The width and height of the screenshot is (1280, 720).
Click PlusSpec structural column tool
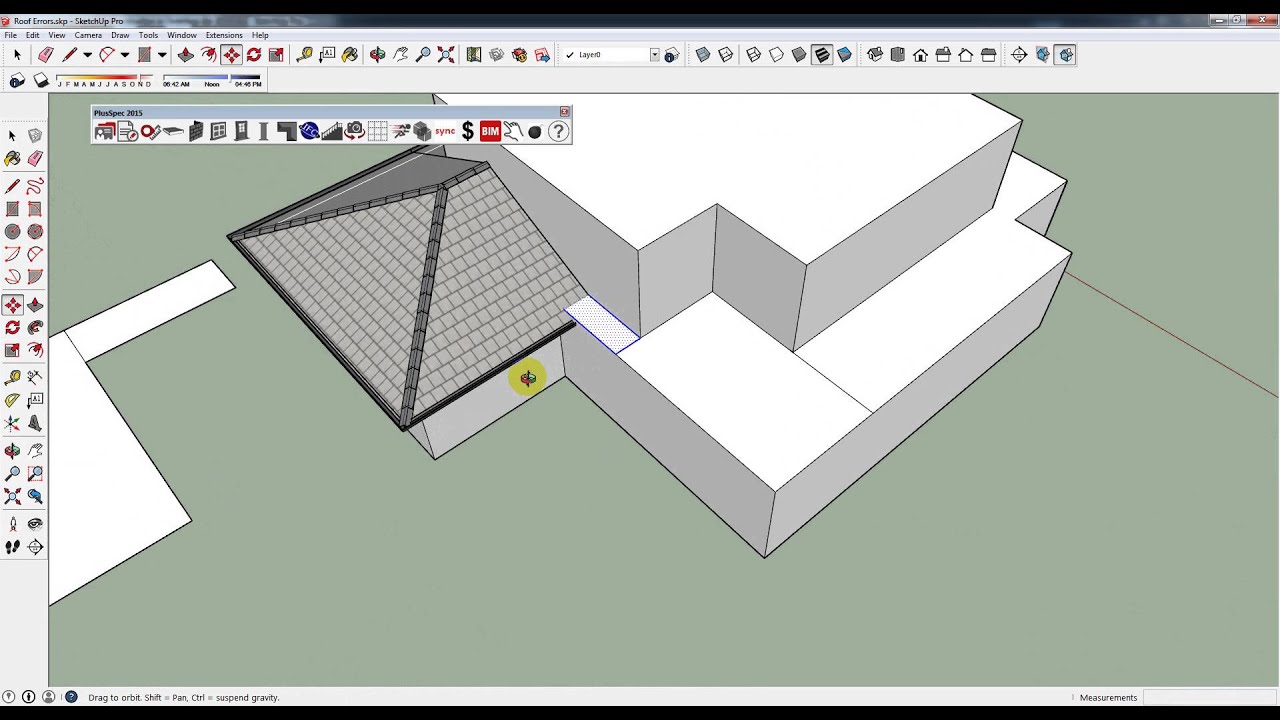pyautogui.click(x=264, y=131)
